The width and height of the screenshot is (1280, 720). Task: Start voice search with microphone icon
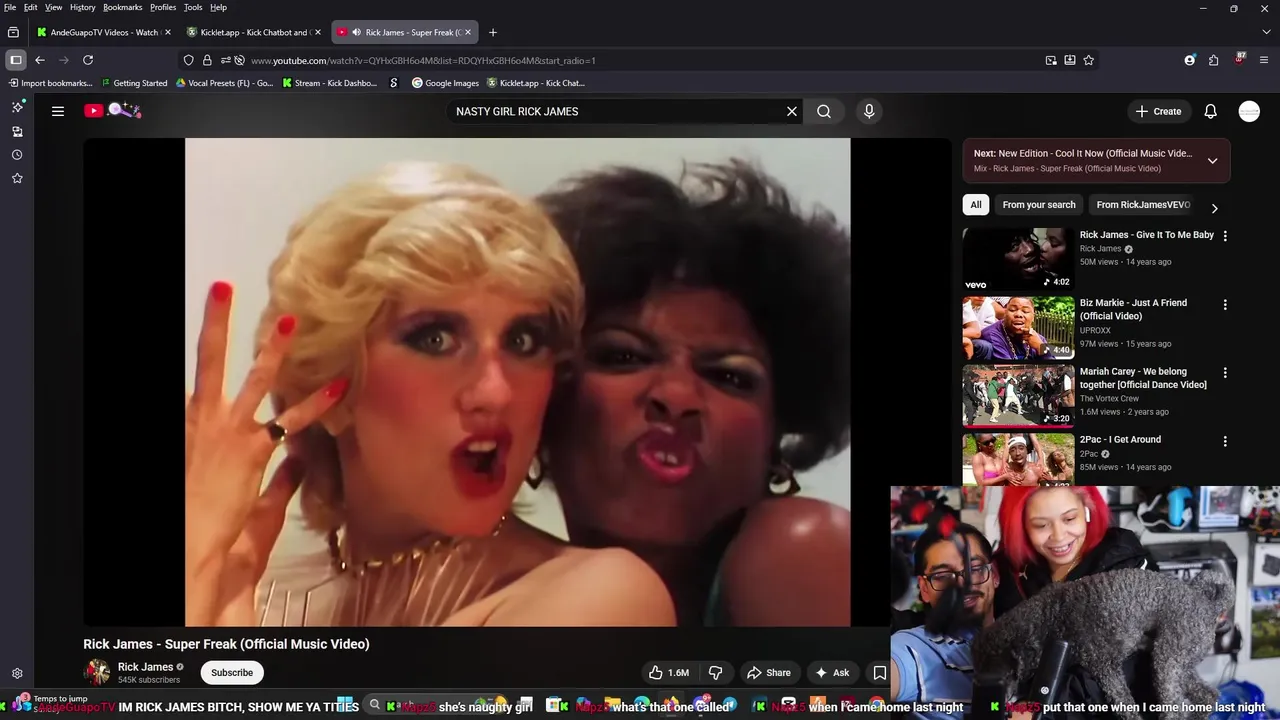tap(869, 111)
